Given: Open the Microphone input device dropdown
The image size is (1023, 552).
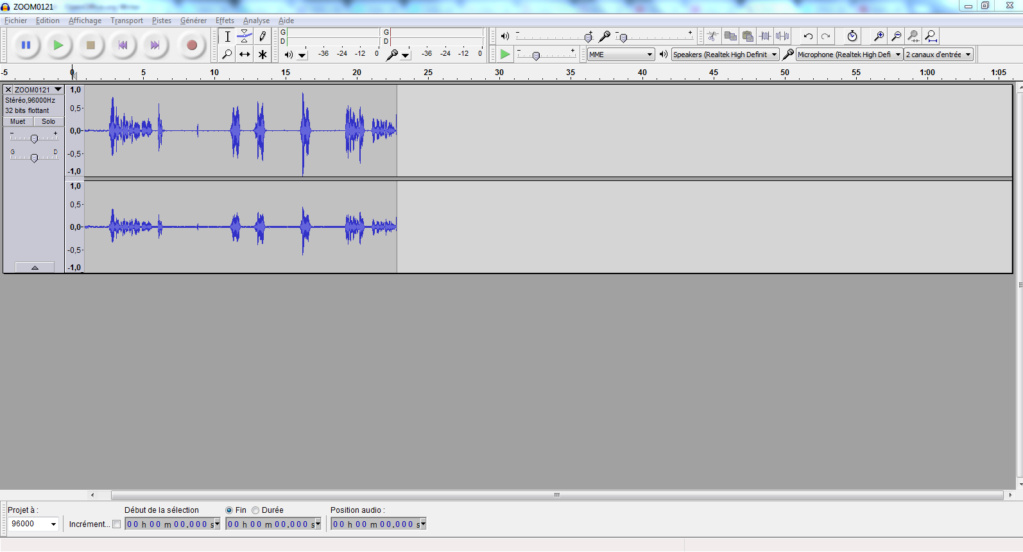Looking at the screenshot, I should tap(849, 55).
